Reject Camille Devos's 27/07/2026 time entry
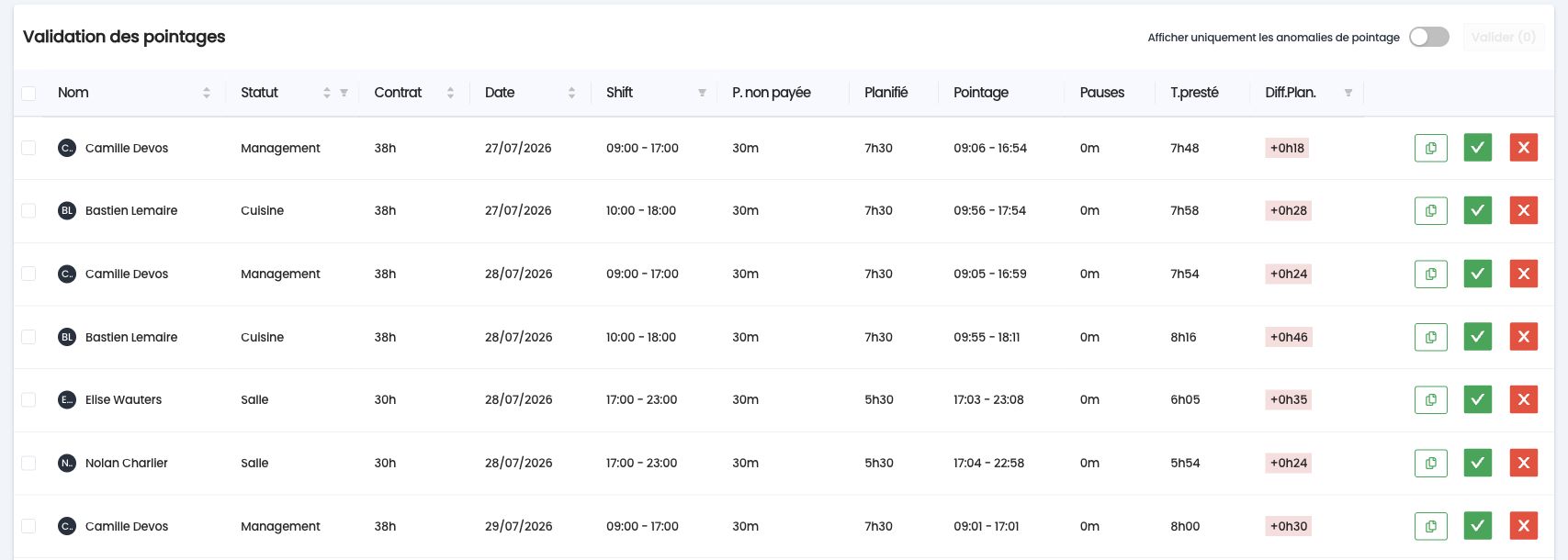Screen dimensions: 1568x560 1523,148
